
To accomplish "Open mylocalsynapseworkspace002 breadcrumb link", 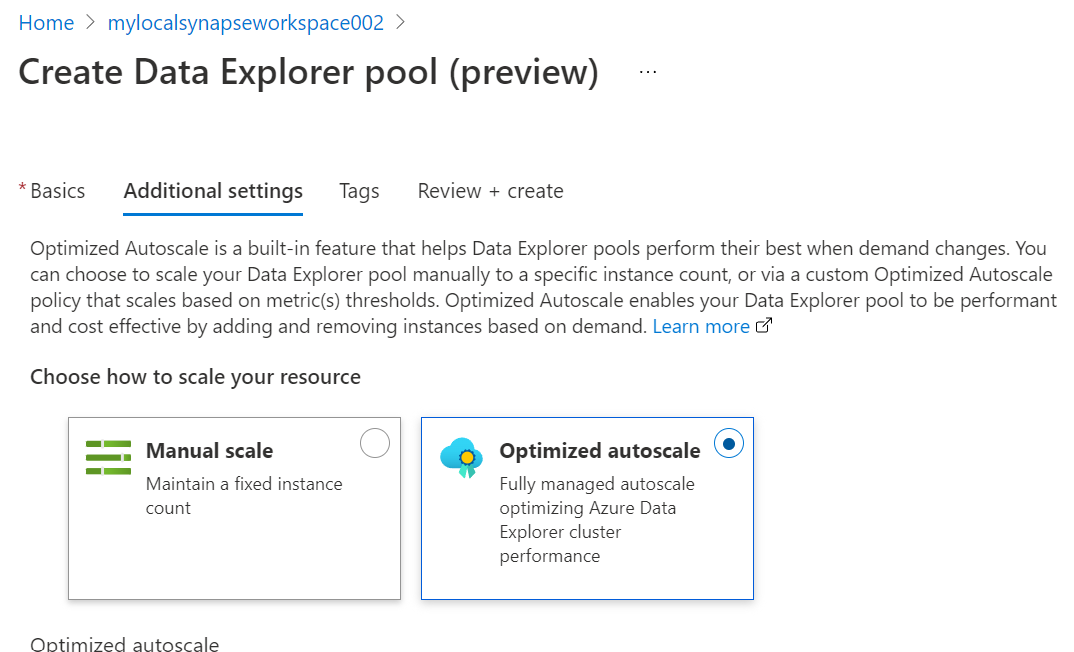I will pos(246,23).
